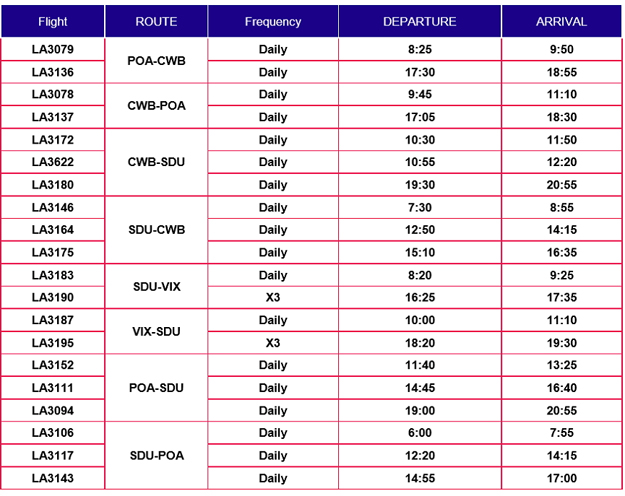
Task: Select flight LA3079 cell
Action: pyautogui.click(x=52, y=49)
